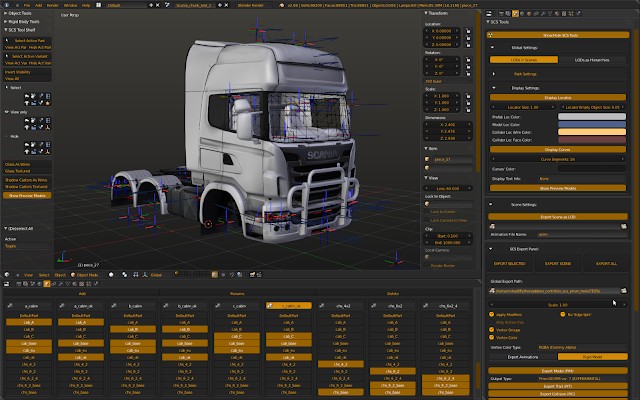
Task: Open the modifiers wrench tab icon
Action: pyautogui.click(x=543, y=14)
